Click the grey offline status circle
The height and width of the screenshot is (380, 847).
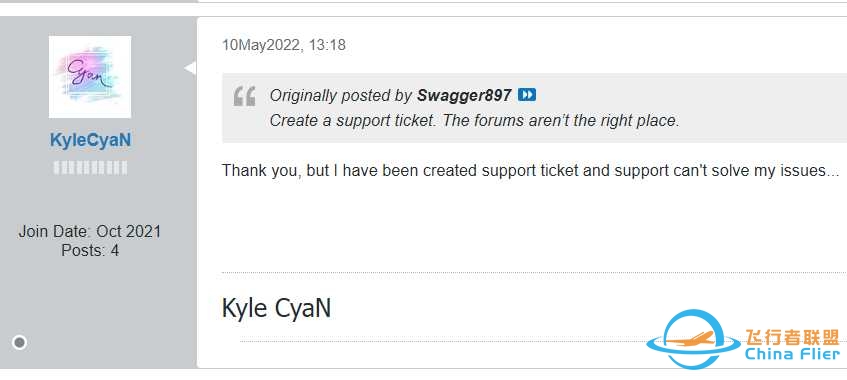[19, 342]
